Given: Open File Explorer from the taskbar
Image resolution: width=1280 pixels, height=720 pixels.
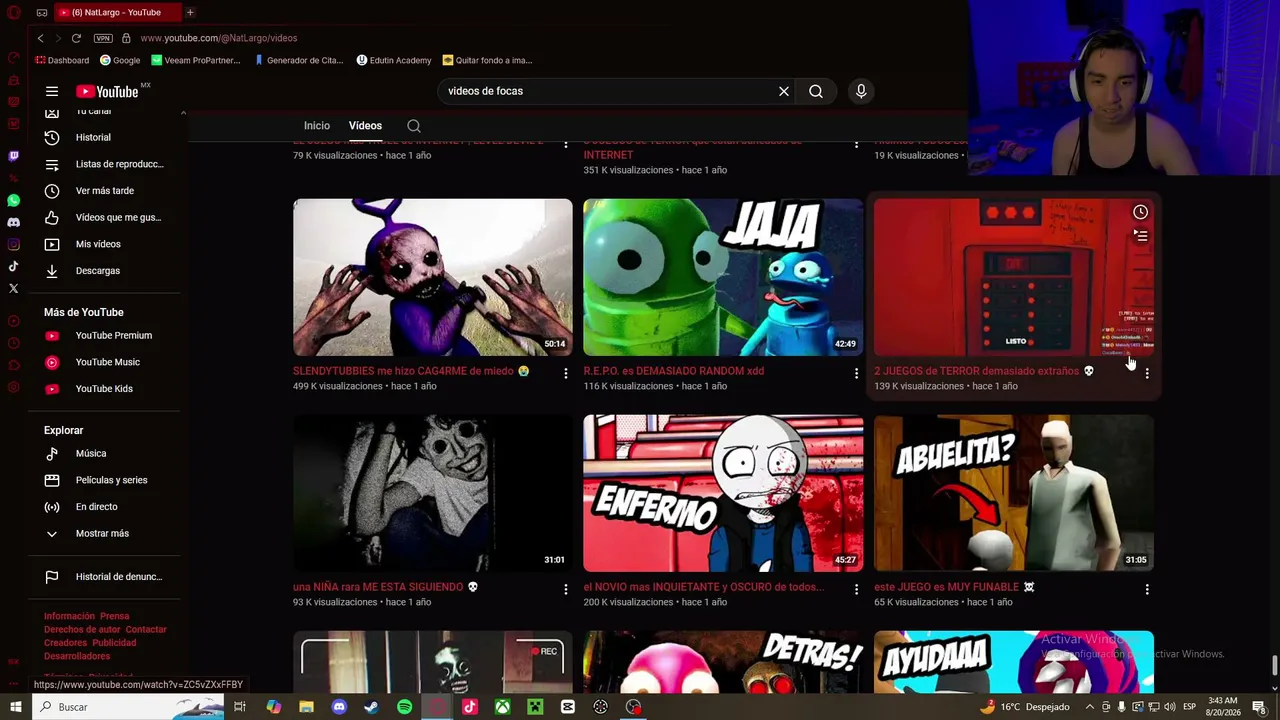Looking at the screenshot, I should (306, 707).
